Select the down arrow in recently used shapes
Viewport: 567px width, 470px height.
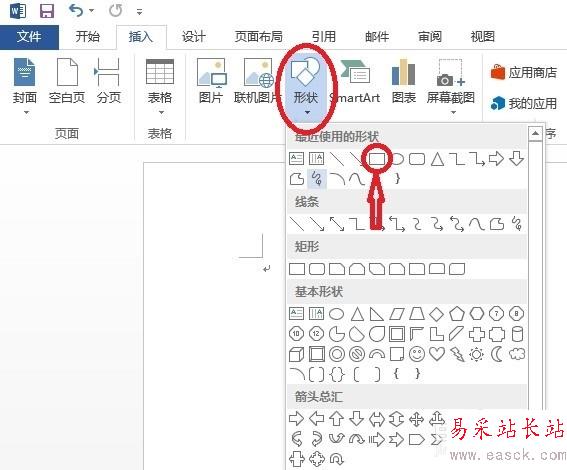point(516,159)
